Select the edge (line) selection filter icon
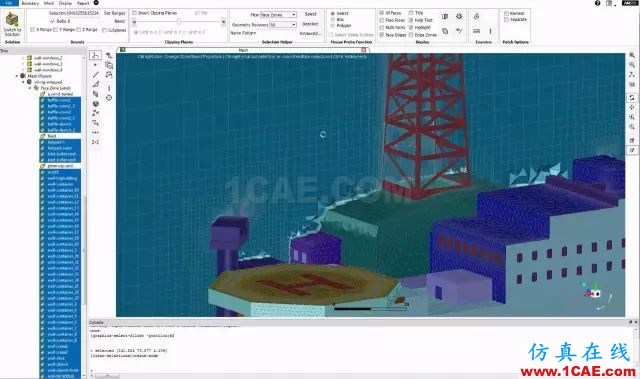Screen dimensions: 640x379 click(x=96, y=74)
